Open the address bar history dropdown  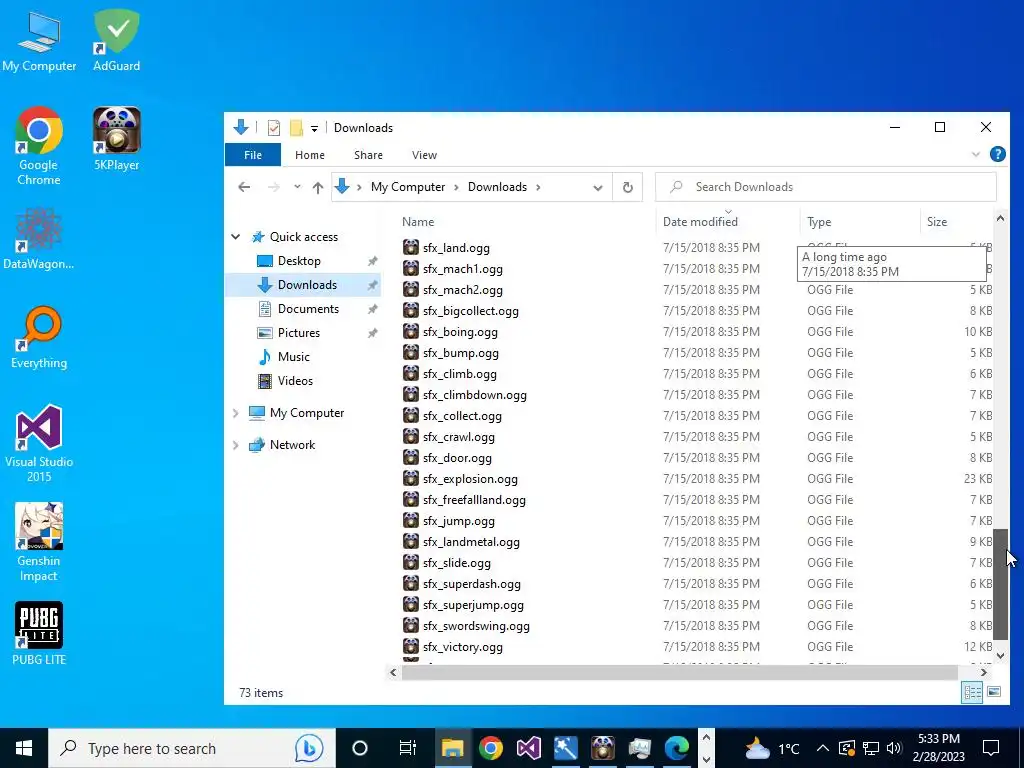pyautogui.click(x=598, y=187)
